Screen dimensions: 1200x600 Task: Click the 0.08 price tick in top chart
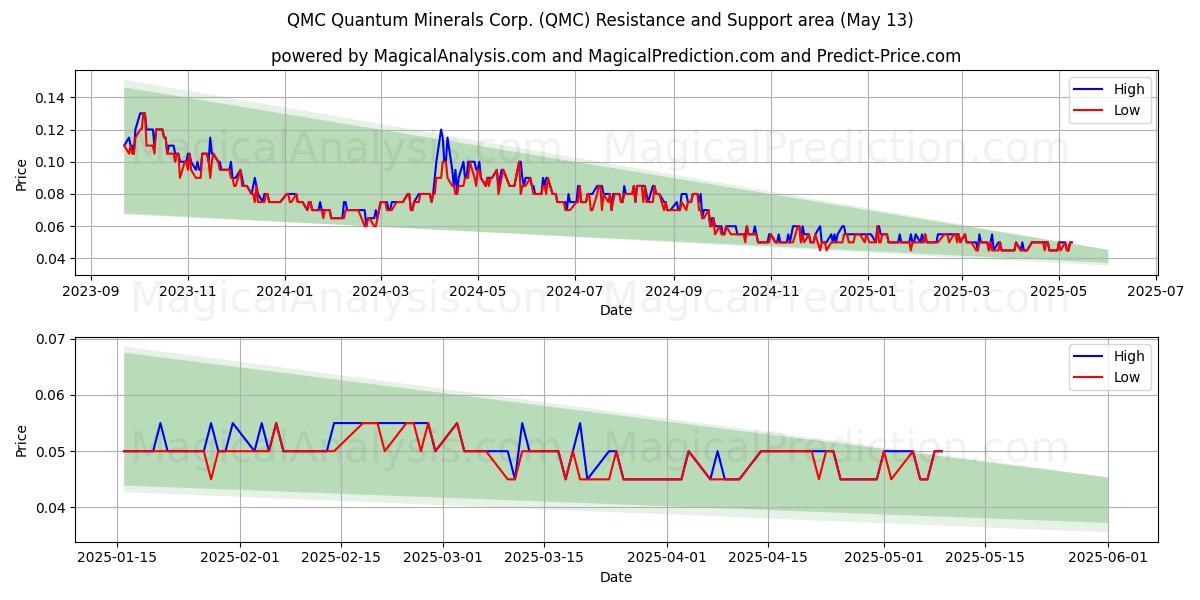click(52, 194)
